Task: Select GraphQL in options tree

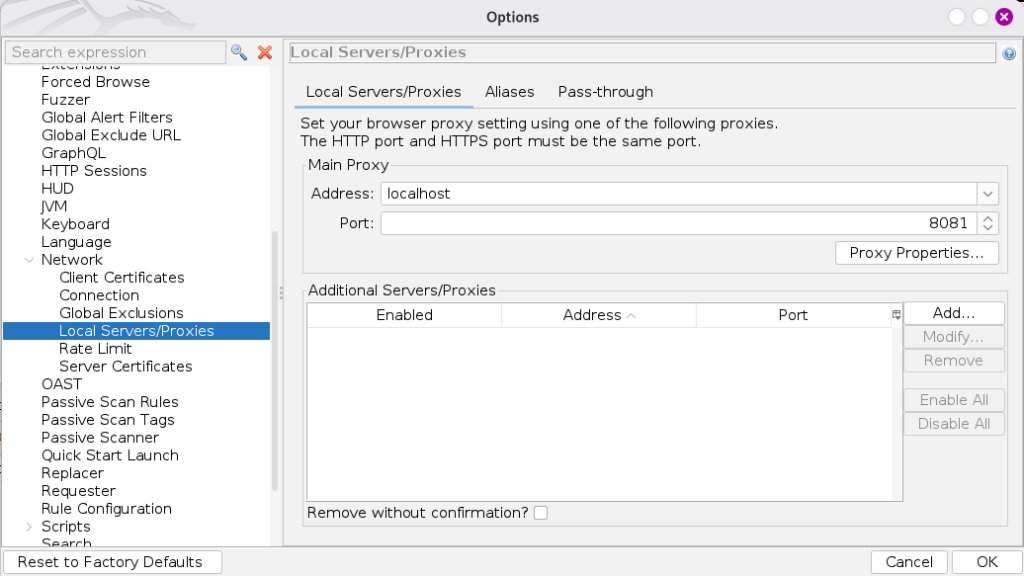Action: (73, 153)
